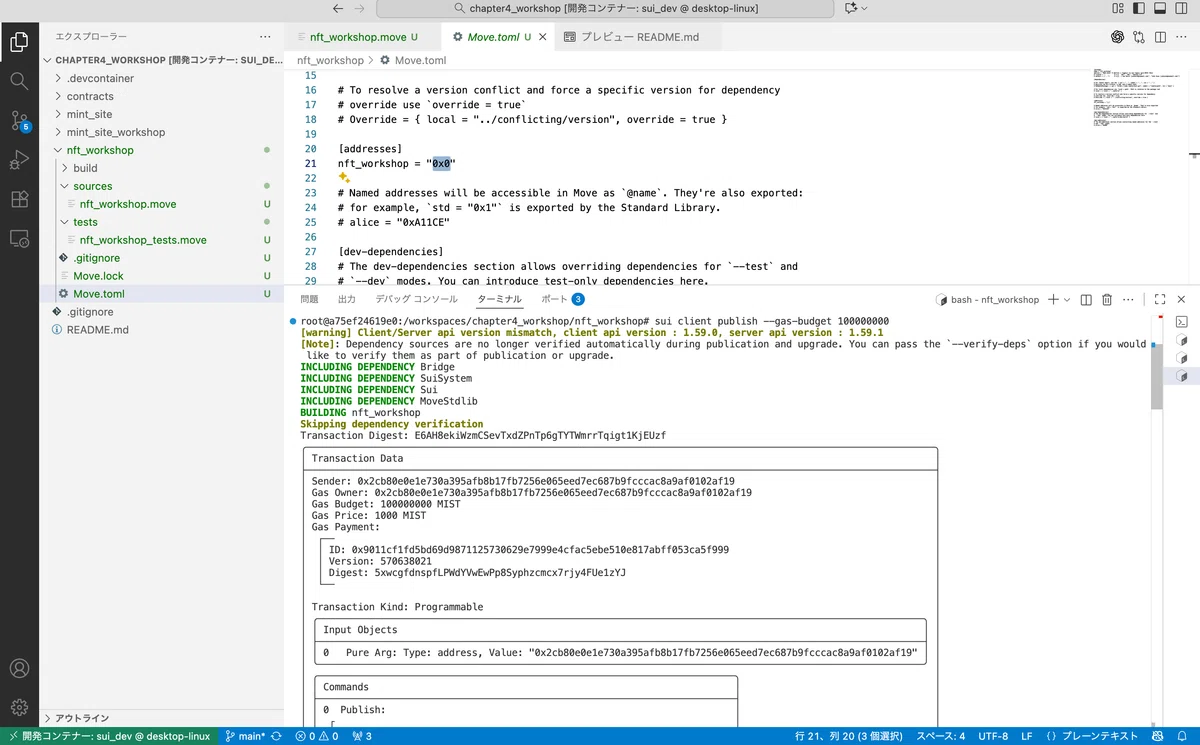The height and width of the screenshot is (745, 1200).
Task: Open the Explorer view in activity bar
Action: pos(19,42)
